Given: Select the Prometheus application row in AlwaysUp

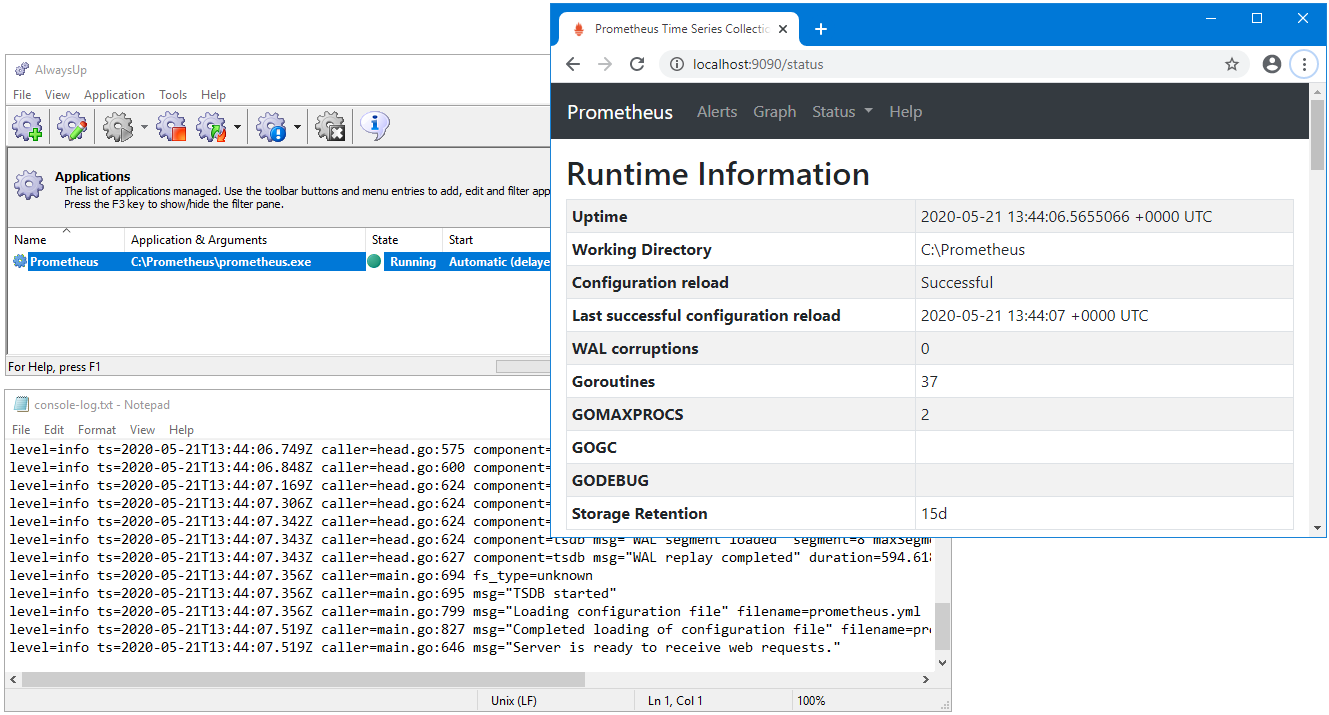Looking at the screenshot, I should point(280,262).
